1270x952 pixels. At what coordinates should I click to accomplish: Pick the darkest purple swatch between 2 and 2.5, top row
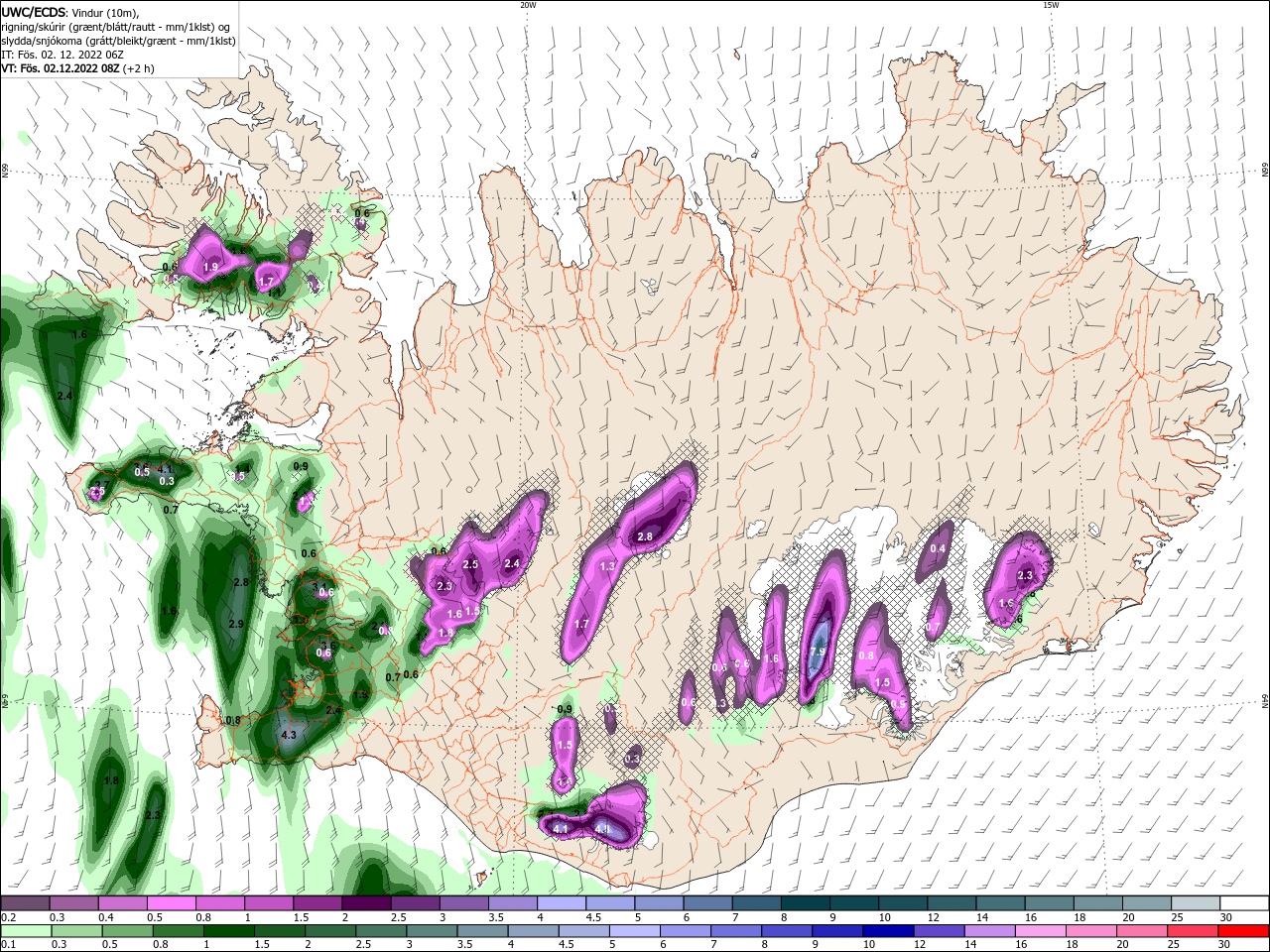[x=366, y=903]
